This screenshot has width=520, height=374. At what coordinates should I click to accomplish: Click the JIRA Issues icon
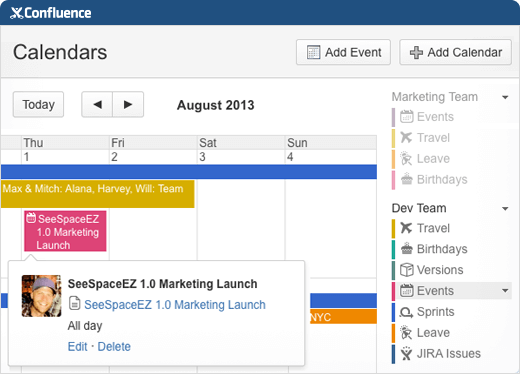[x=406, y=353]
